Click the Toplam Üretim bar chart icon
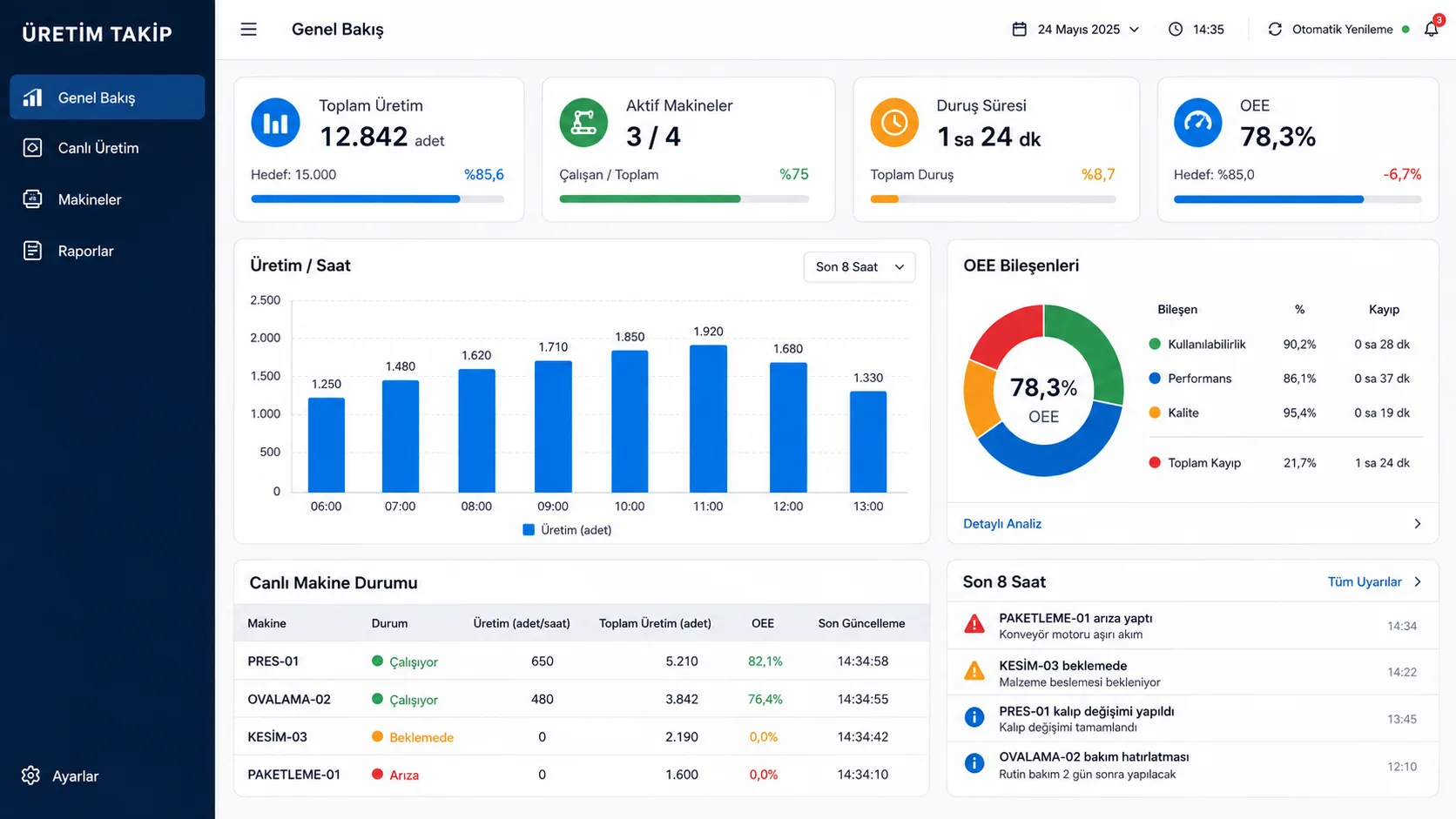1456x819 pixels. coord(275,123)
